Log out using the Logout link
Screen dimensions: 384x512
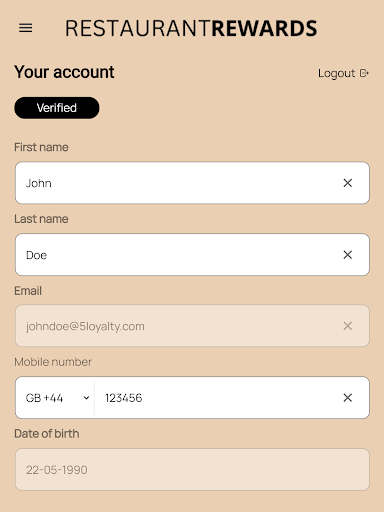pos(343,73)
